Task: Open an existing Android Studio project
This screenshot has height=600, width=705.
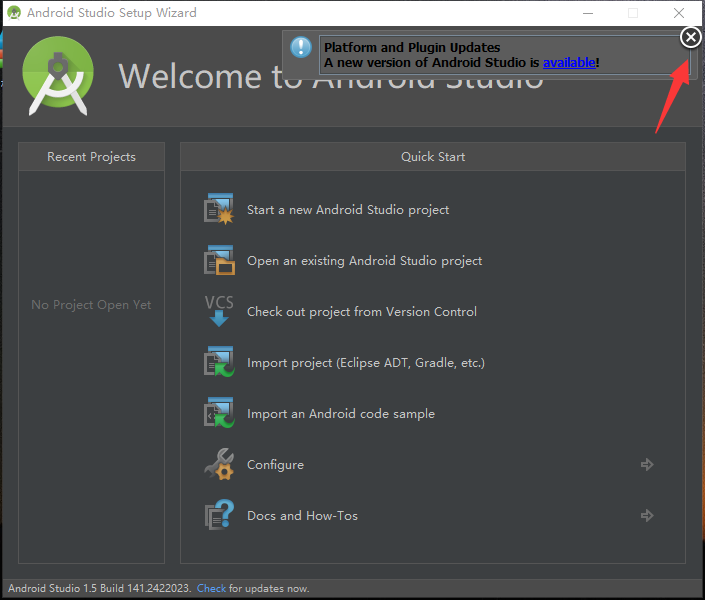Action: pyautogui.click(x=364, y=261)
